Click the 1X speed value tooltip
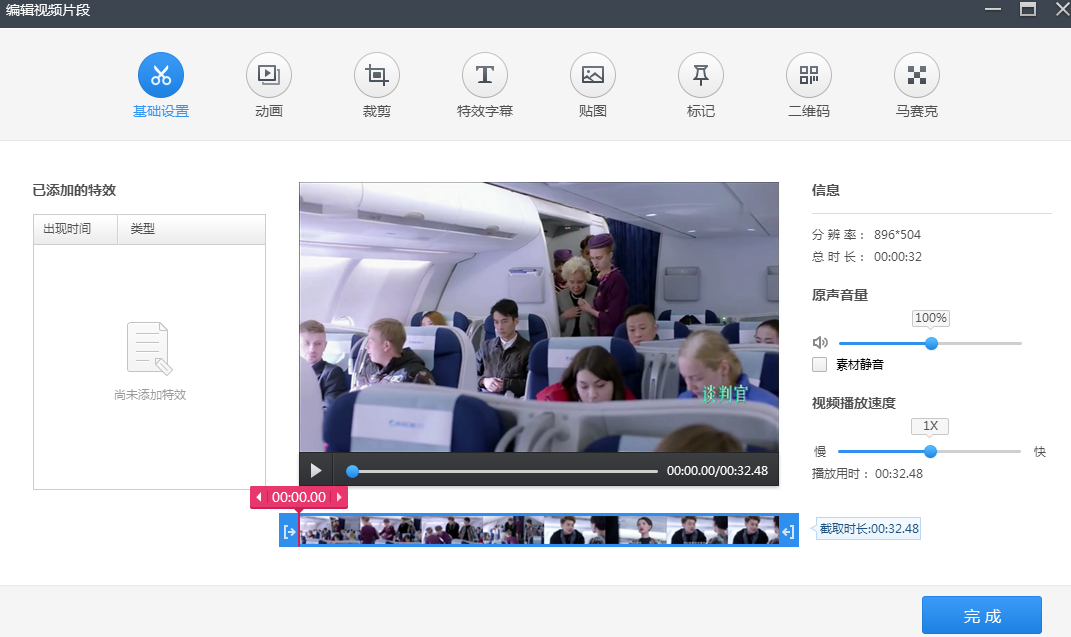Image resolution: width=1071 pixels, height=637 pixels. tap(930, 426)
